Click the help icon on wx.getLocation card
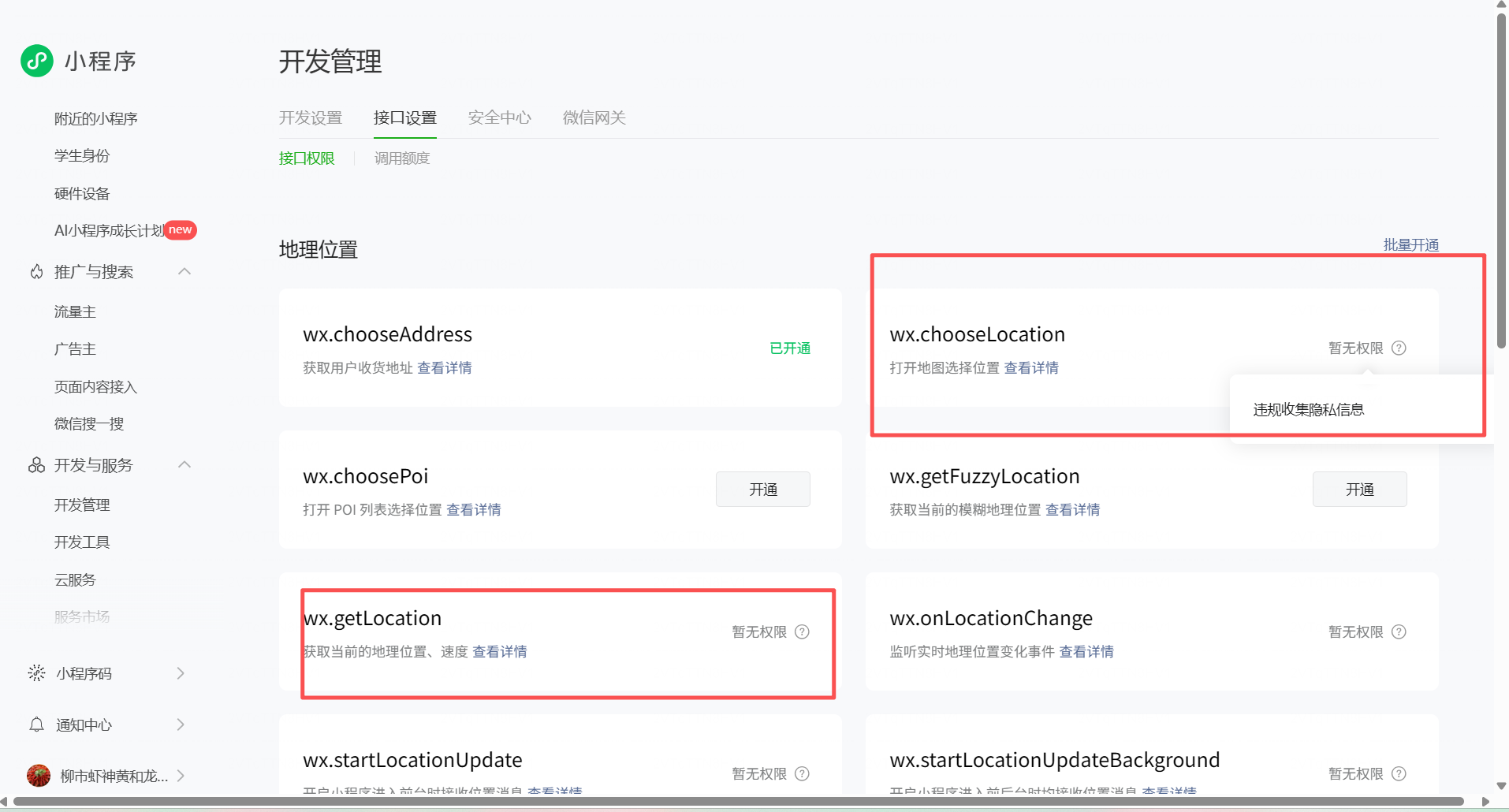Viewport: 1509px width, 812px height. click(x=802, y=631)
